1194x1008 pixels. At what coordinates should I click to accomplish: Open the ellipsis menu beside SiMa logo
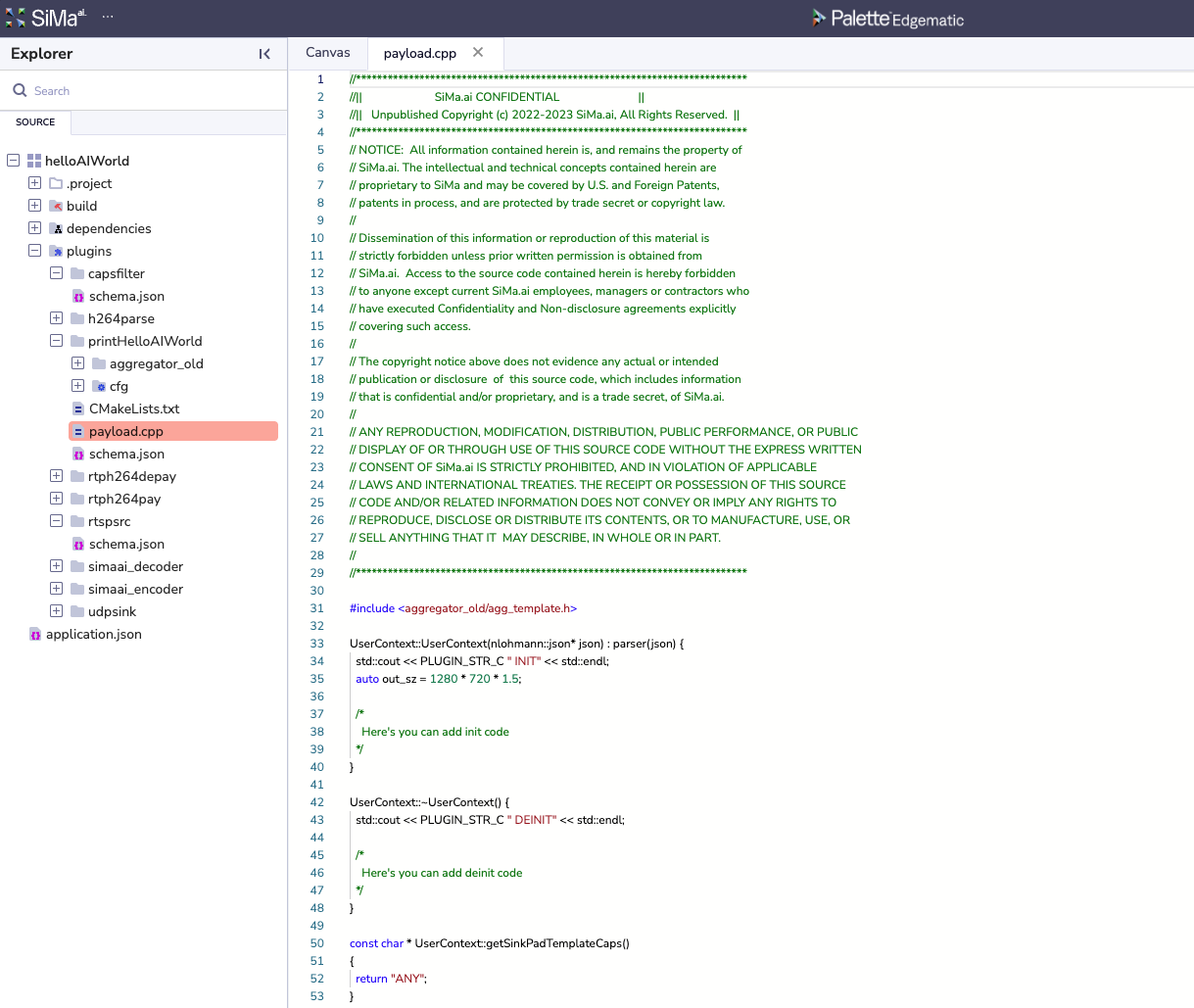click(x=108, y=17)
